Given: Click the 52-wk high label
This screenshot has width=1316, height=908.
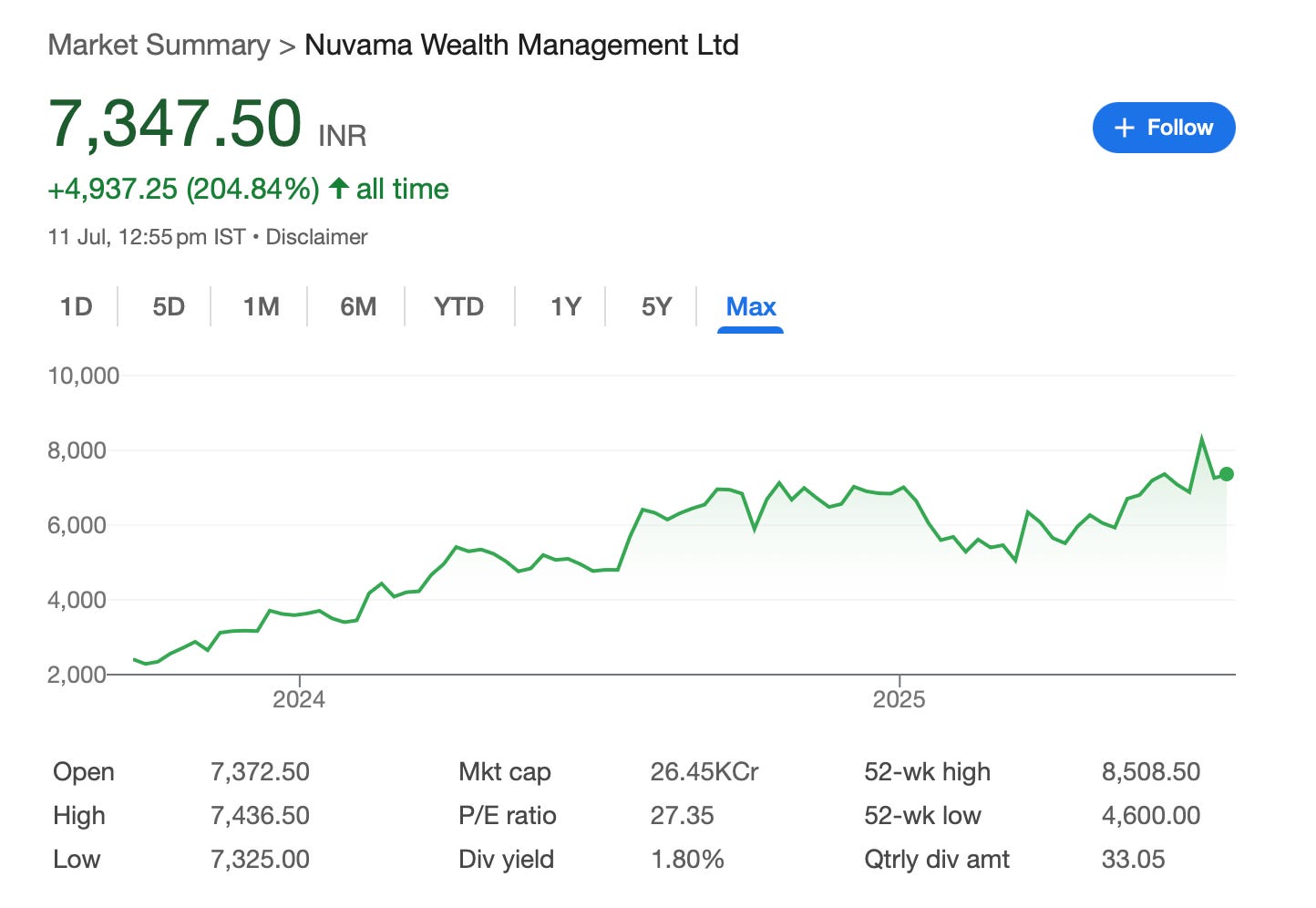Looking at the screenshot, I should [x=927, y=771].
